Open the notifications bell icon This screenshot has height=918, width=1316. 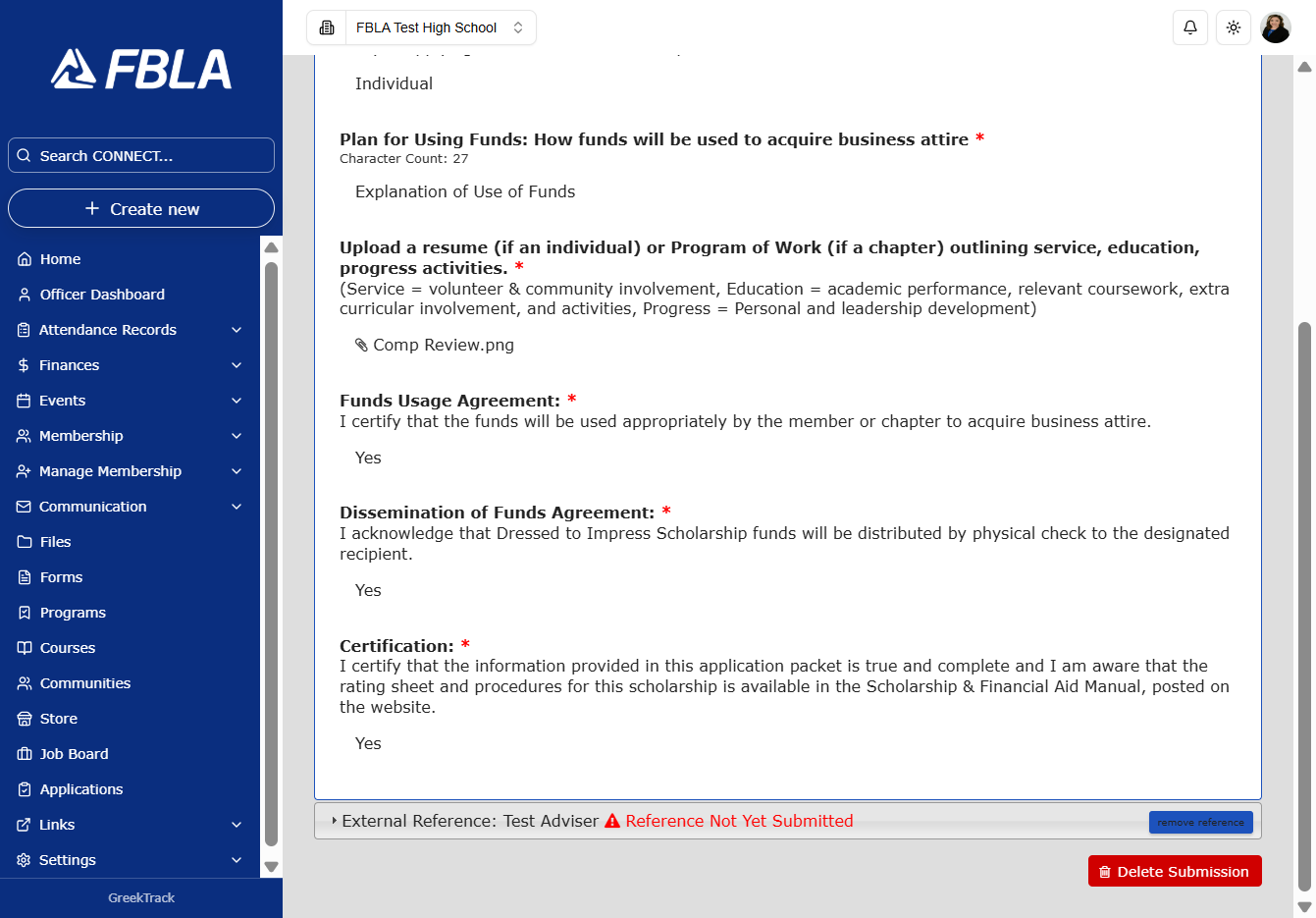tap(1190, 27)
